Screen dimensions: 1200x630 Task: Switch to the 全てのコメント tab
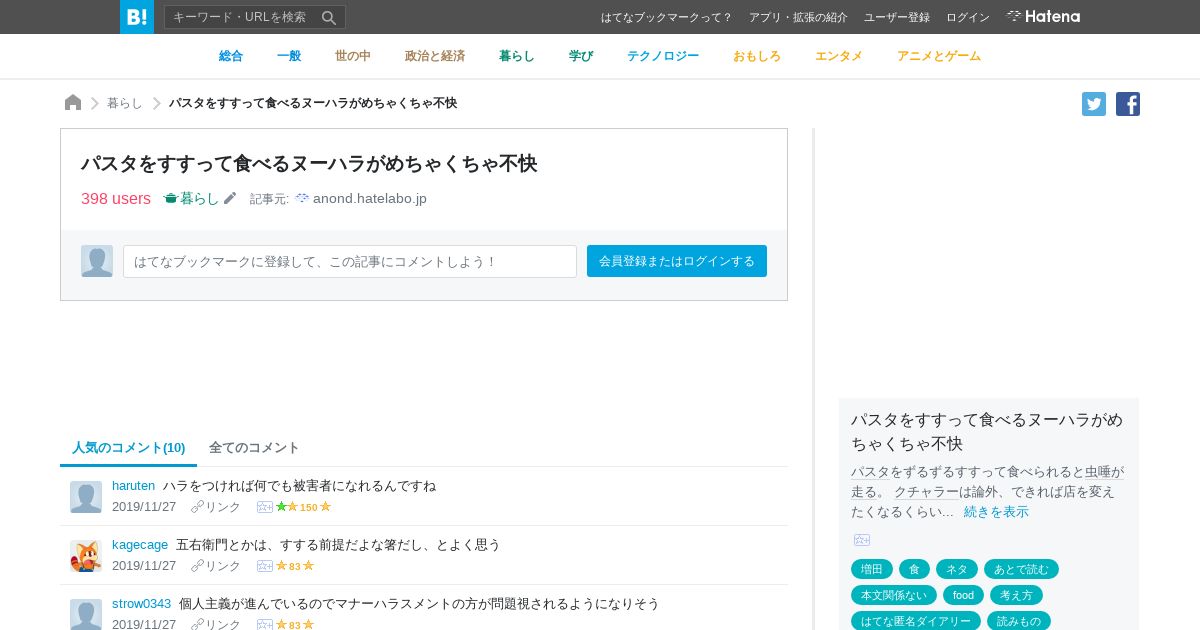[x=254, y=447]
